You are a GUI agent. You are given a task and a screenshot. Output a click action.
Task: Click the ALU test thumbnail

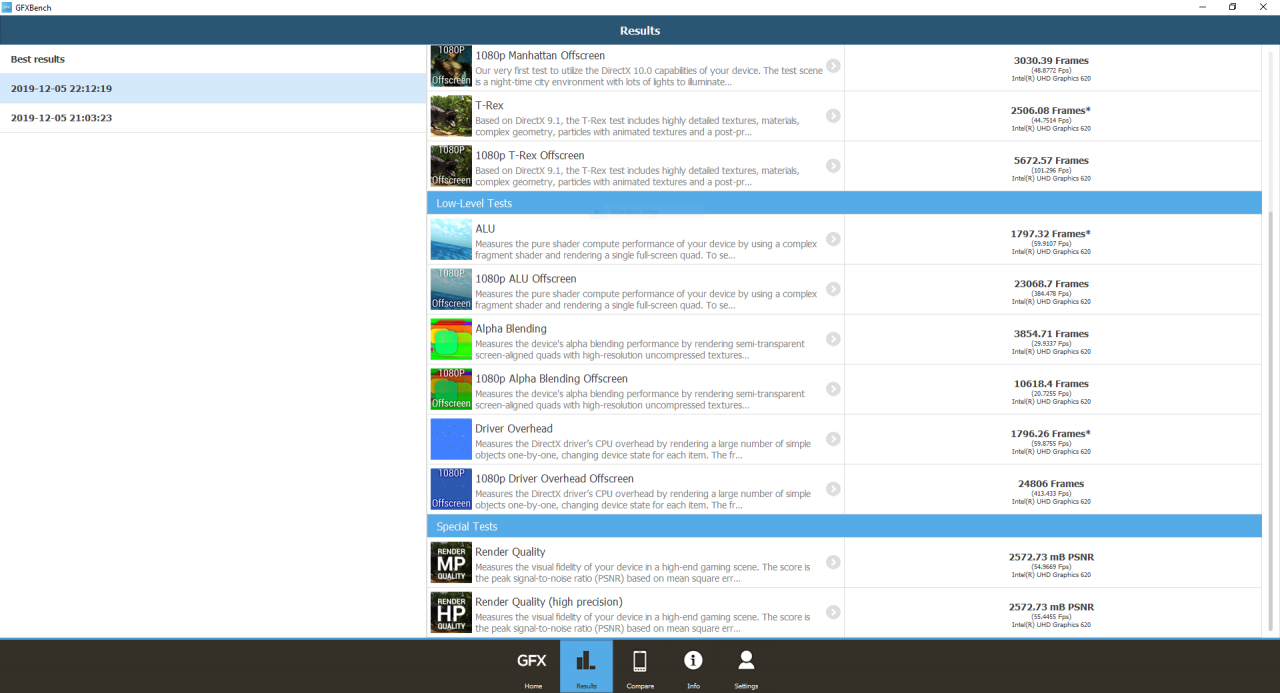(x=451, y=239)
